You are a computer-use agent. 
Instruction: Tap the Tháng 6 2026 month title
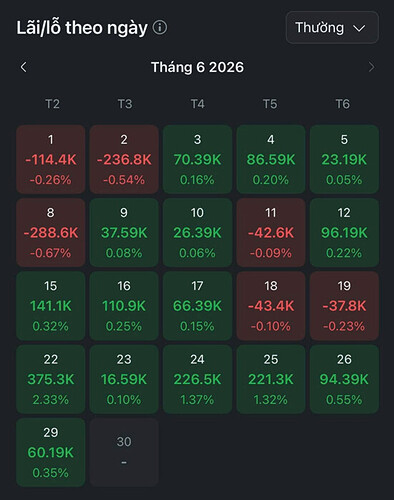197,67
